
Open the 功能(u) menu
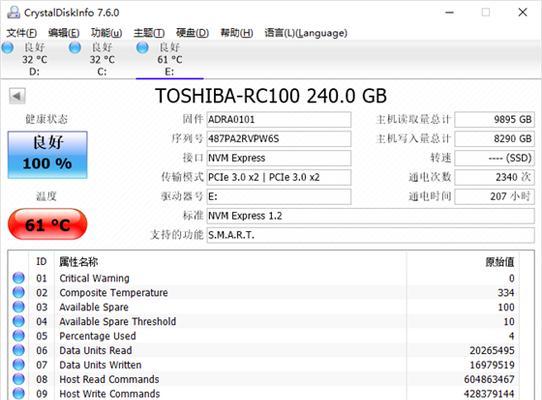pyautogui.click(x=106, y=33)
